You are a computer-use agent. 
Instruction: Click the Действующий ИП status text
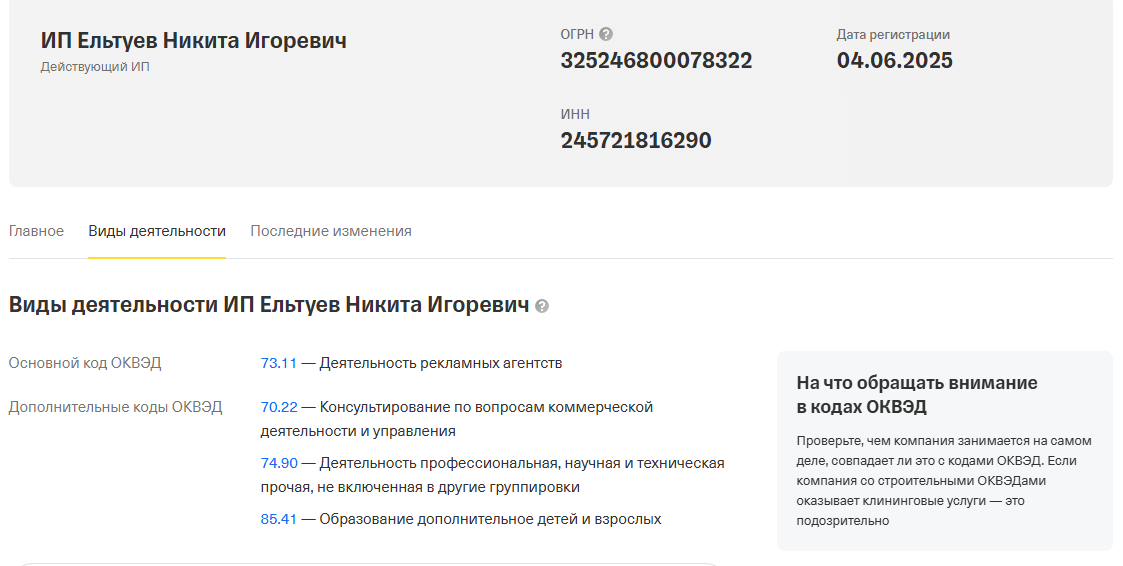point(95,67)
